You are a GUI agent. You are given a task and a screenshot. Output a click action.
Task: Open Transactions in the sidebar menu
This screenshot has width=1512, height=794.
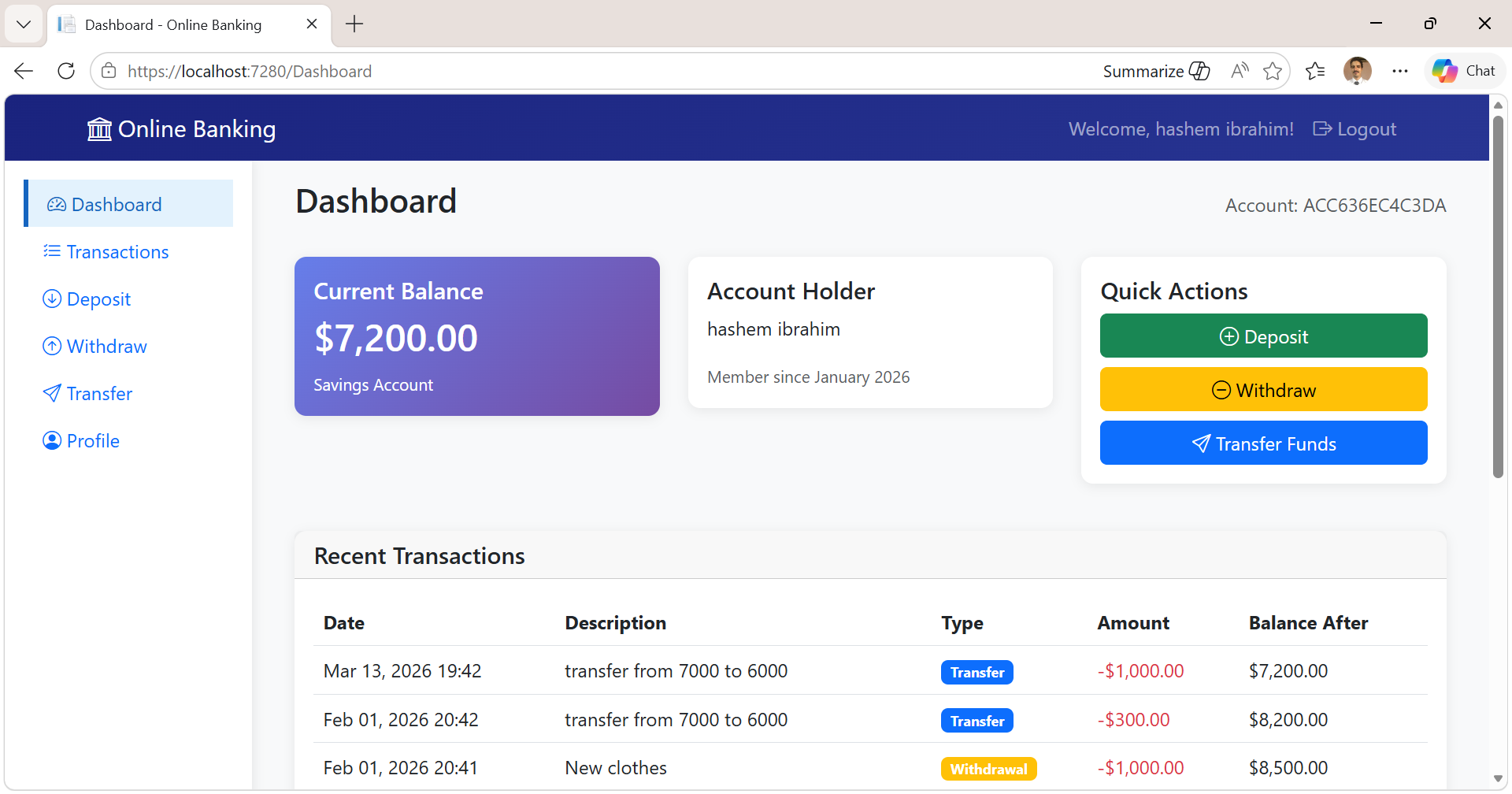tap(129, 251)
